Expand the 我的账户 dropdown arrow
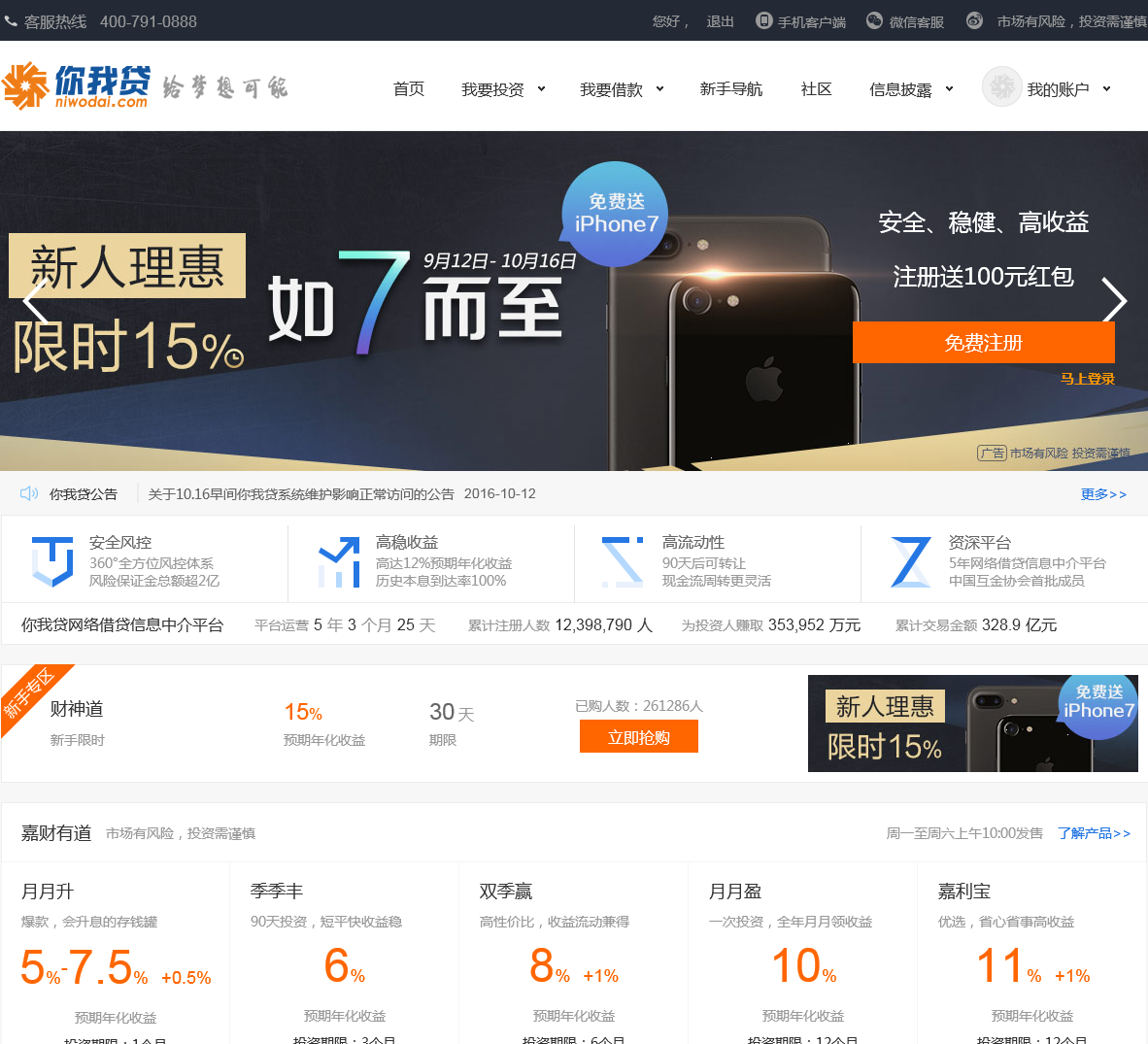1148x1044 pixels. (x=1107, y=88)
